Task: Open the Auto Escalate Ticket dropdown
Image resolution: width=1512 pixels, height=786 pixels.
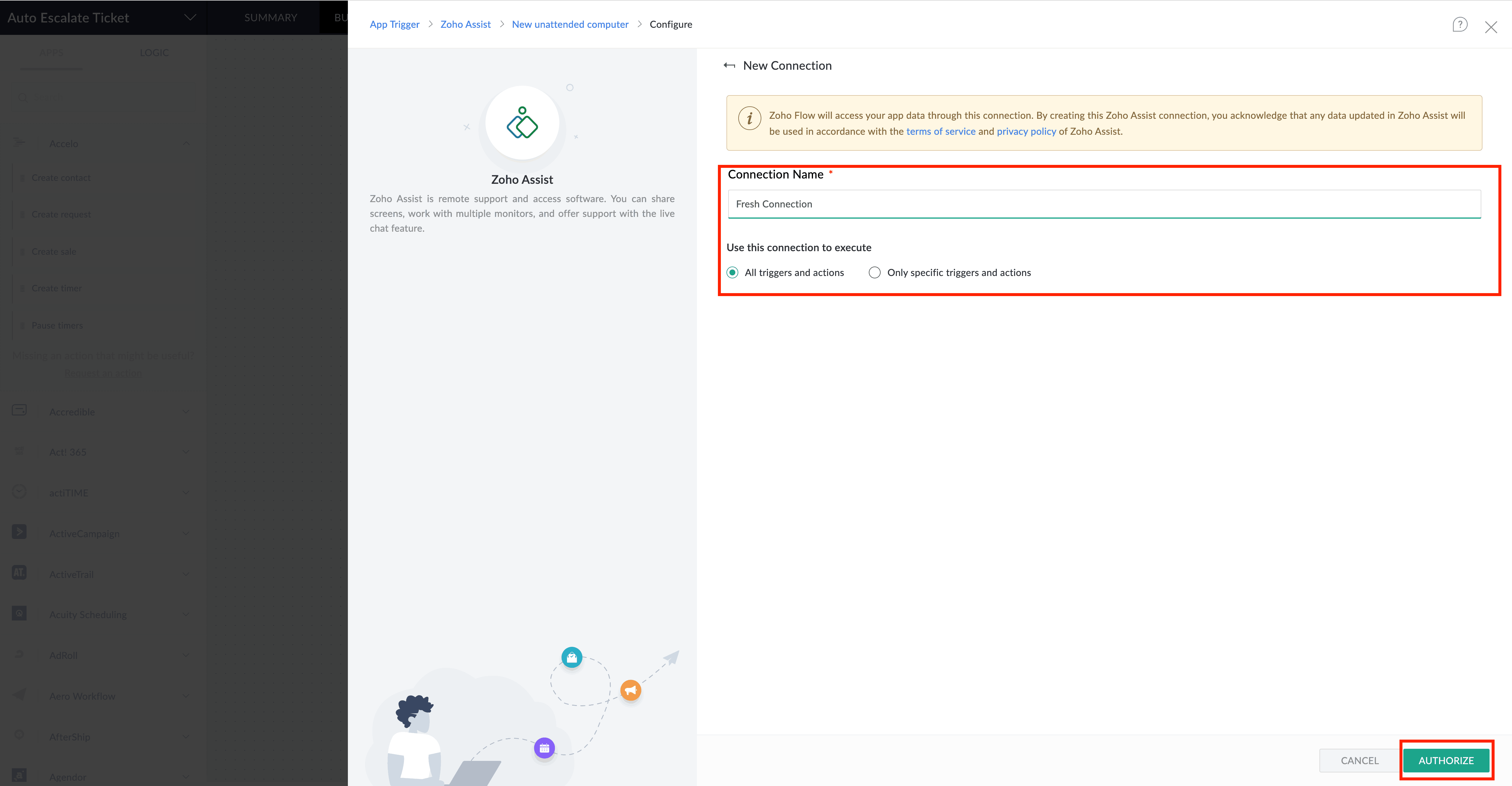Action: [x=190, y=18]
